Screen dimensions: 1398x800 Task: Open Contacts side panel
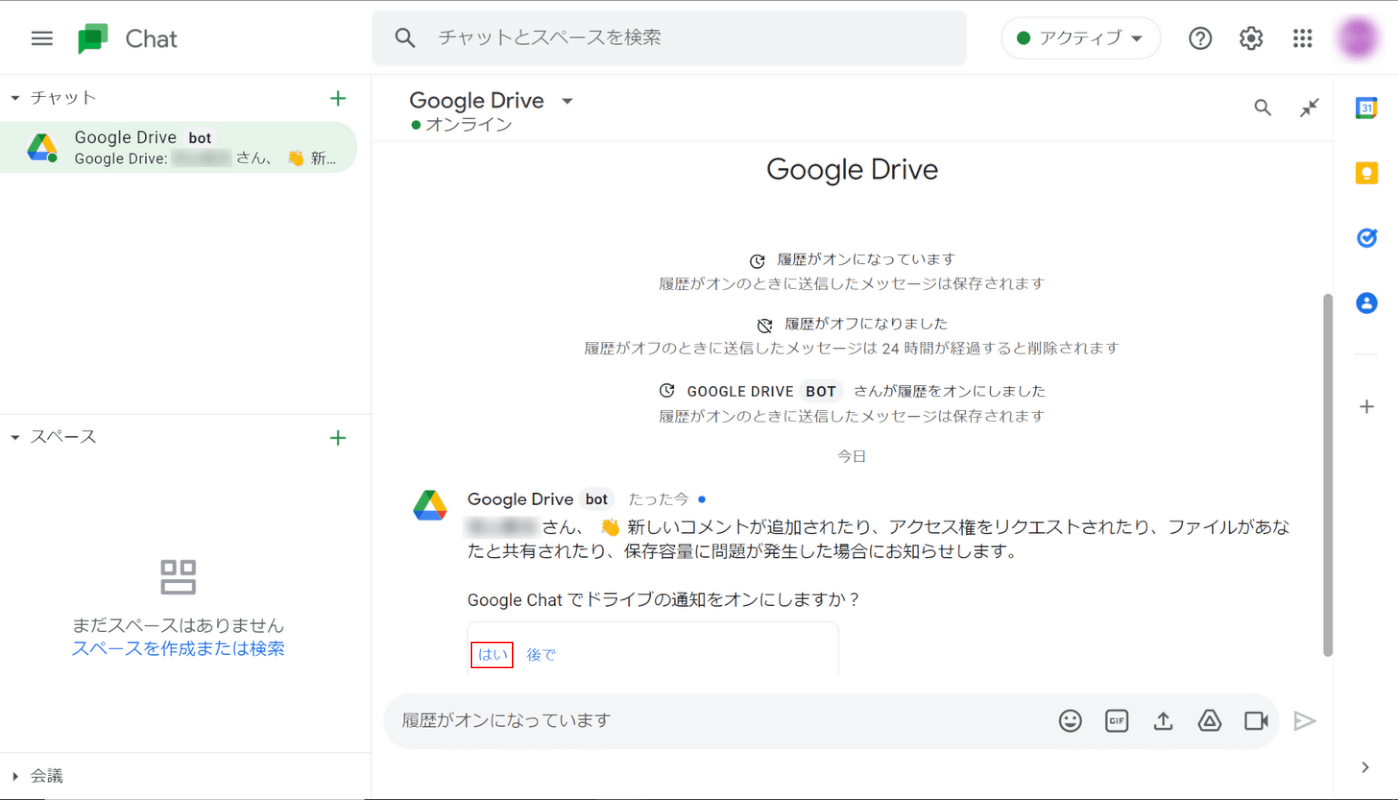pos(1366,303)
